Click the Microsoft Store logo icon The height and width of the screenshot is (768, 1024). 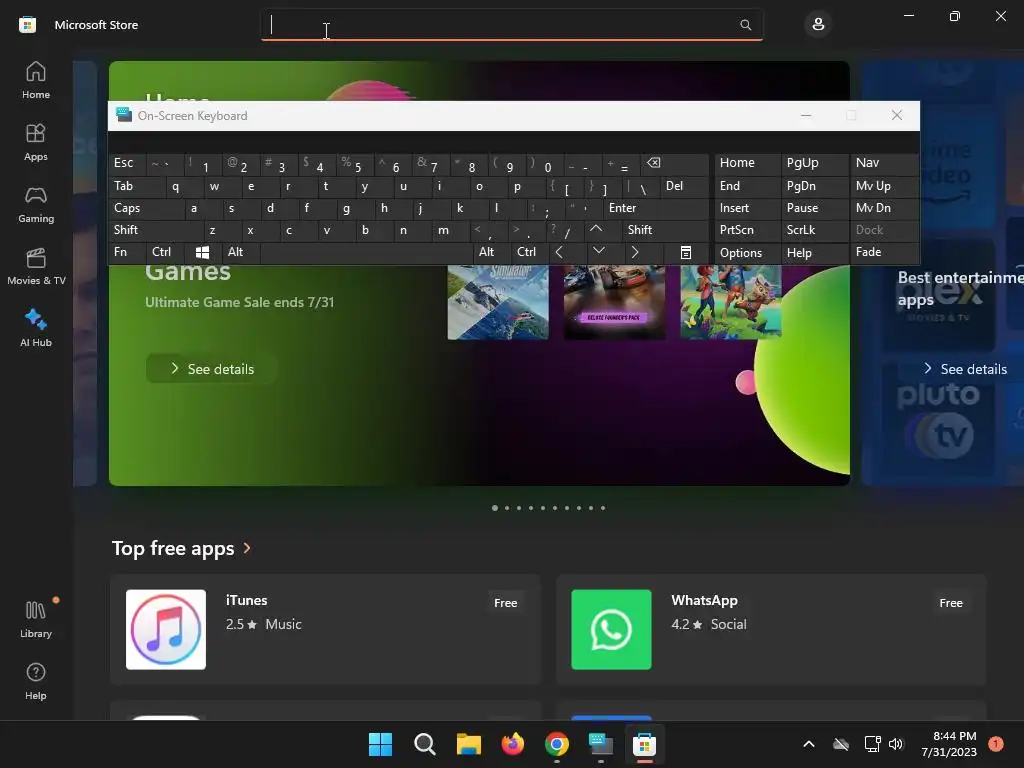coord(27,25)
